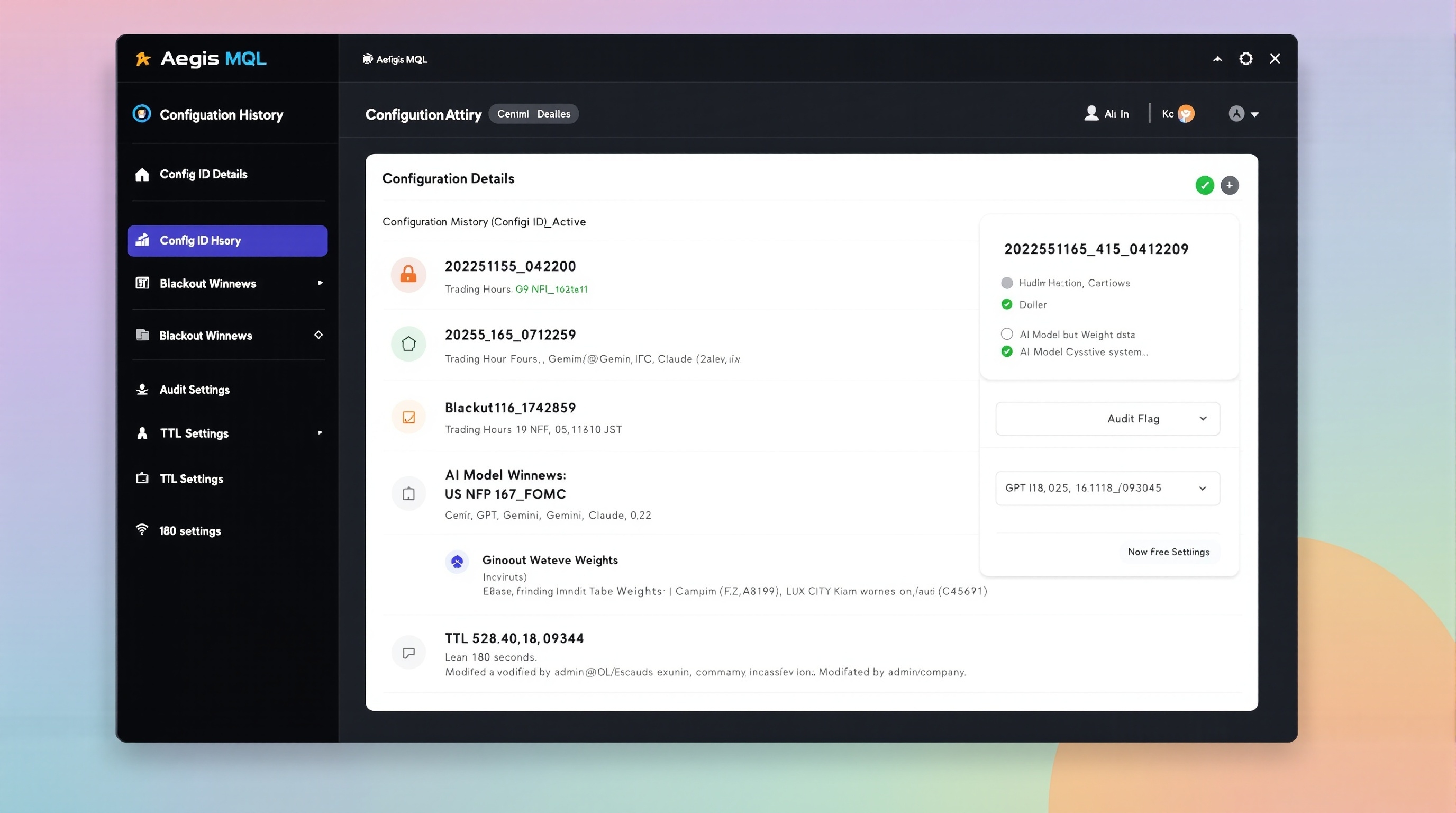
Task: Click the Cenimi Dealles pill button
Action: tap(533, 114)
